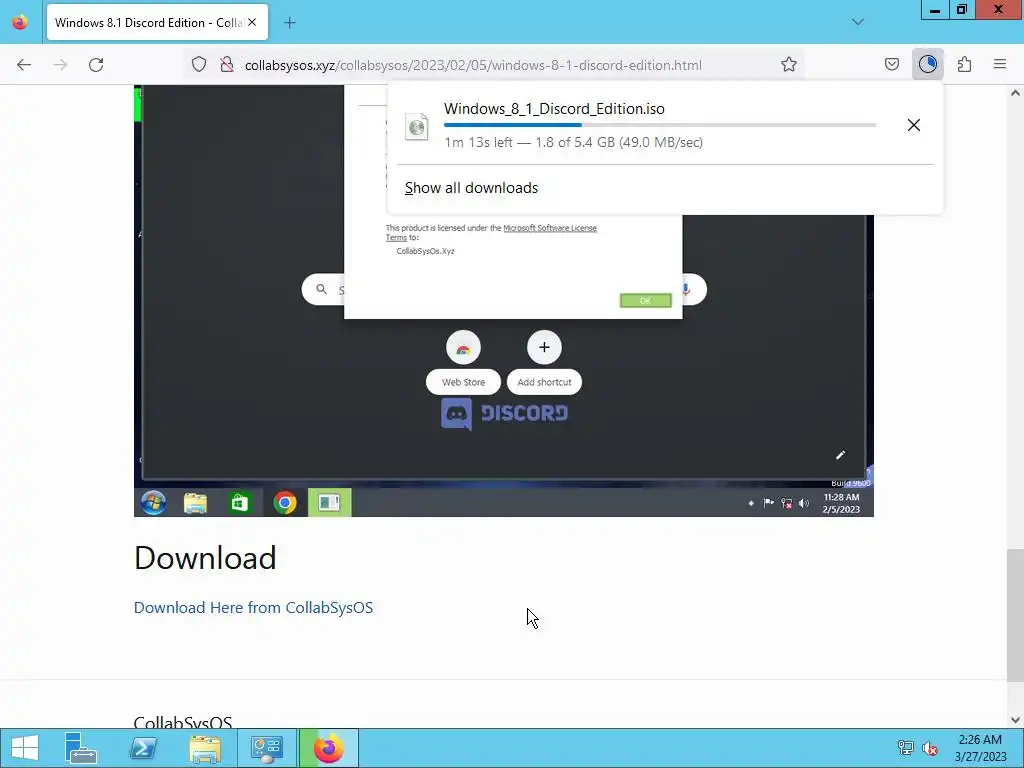Click the address bar URL
1024x768 pixels.
pyautogui.click(x=473, y=65)
